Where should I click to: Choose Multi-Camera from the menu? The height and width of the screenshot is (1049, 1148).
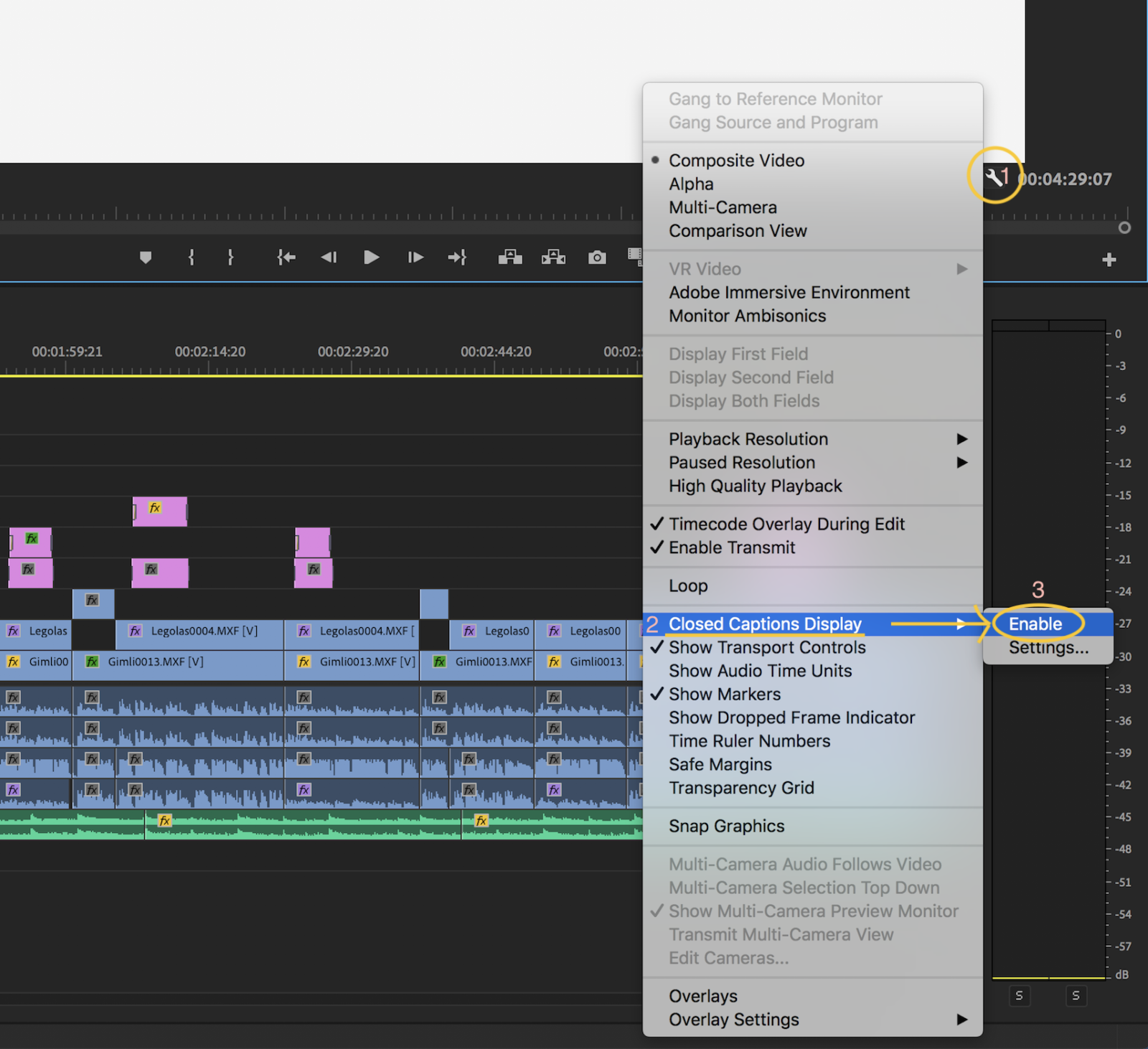pos(723,207)
